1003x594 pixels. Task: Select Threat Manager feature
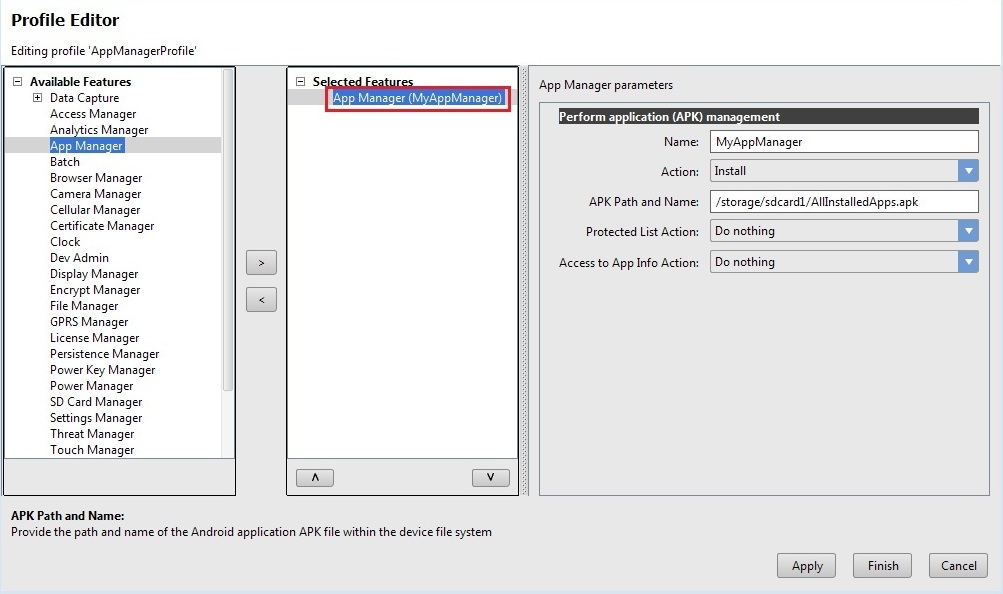(92, 434)
